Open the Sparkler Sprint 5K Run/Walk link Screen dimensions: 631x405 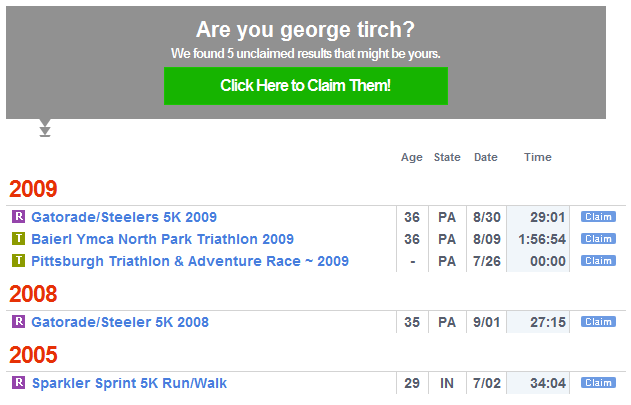(x=129, y=383)
